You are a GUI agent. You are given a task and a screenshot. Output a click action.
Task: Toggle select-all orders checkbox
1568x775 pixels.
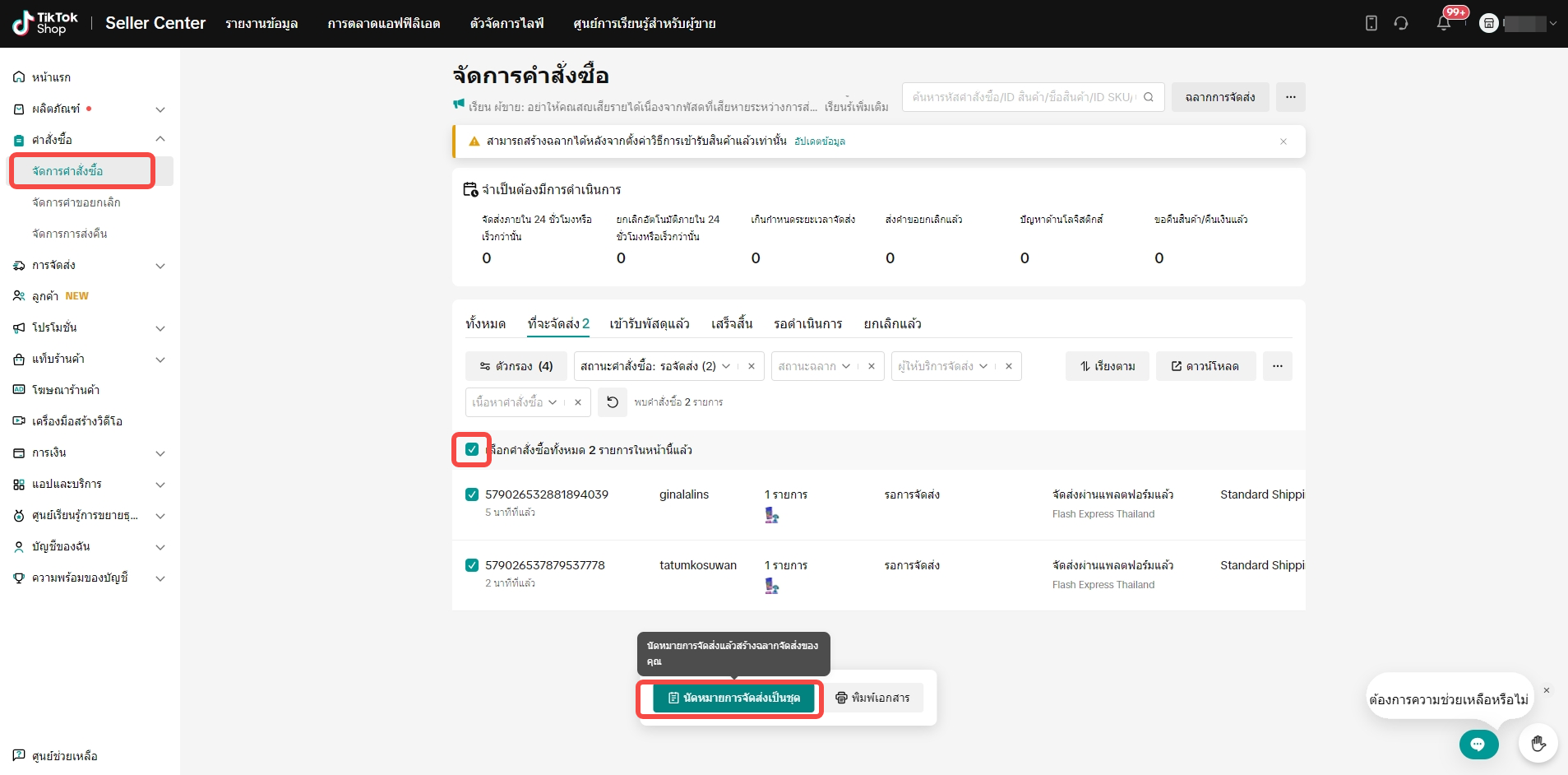click(x=472, y=449)
